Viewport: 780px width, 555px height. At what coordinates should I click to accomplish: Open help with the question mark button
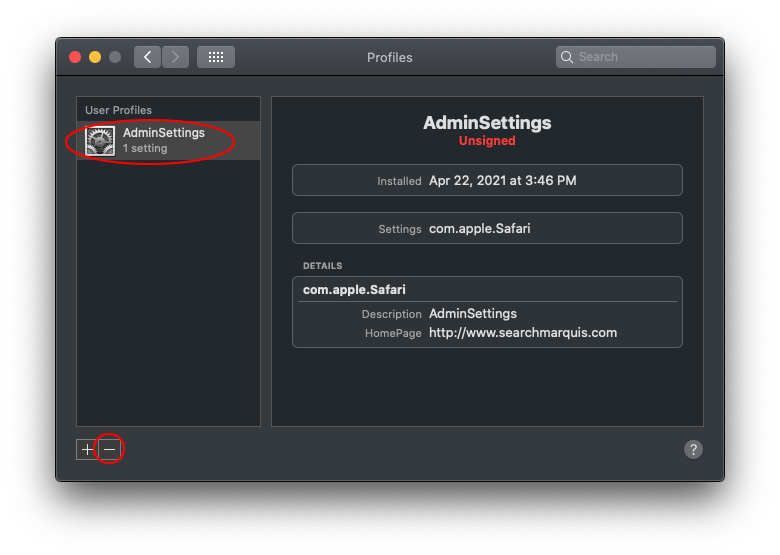point(693,450)
